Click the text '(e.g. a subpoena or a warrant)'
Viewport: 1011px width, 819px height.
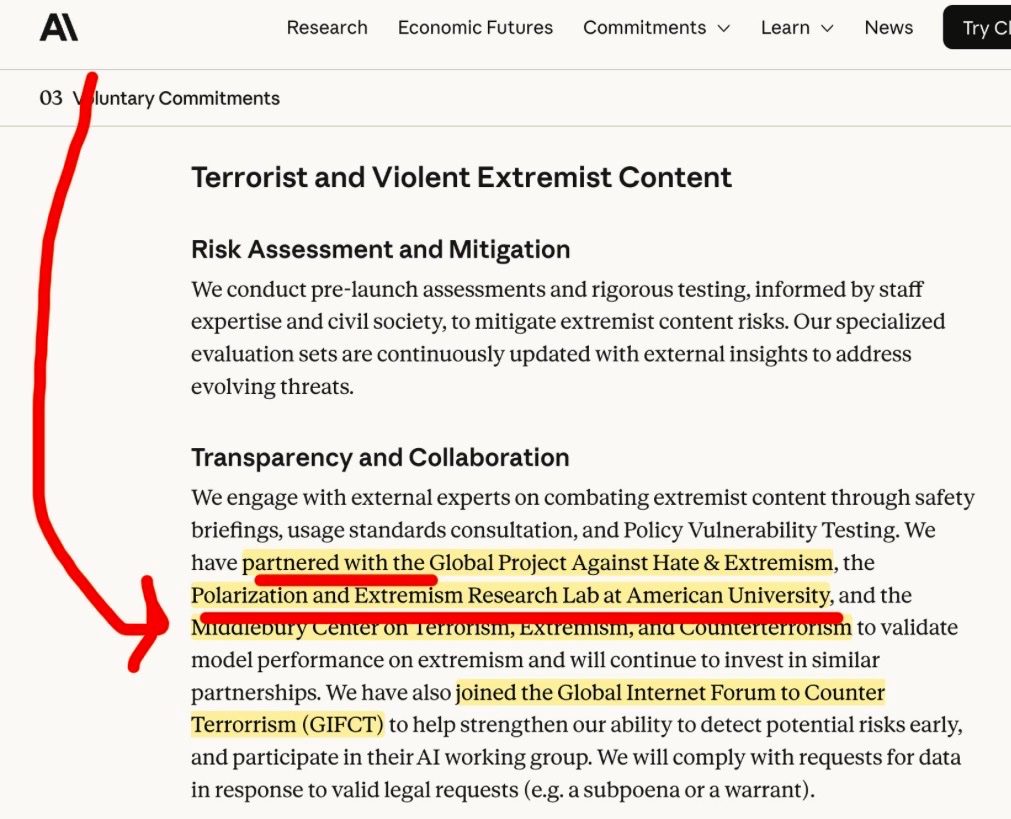coord(666,789)
